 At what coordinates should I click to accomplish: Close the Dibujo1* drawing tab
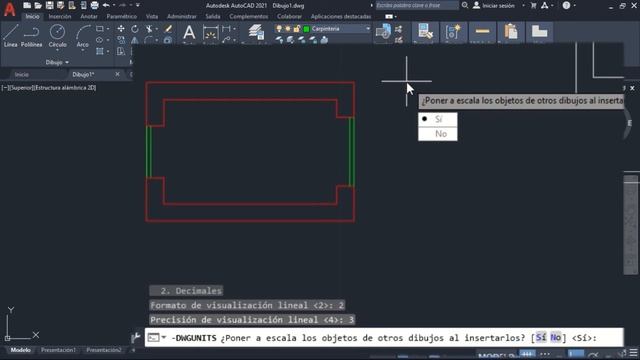click(118, 74)
